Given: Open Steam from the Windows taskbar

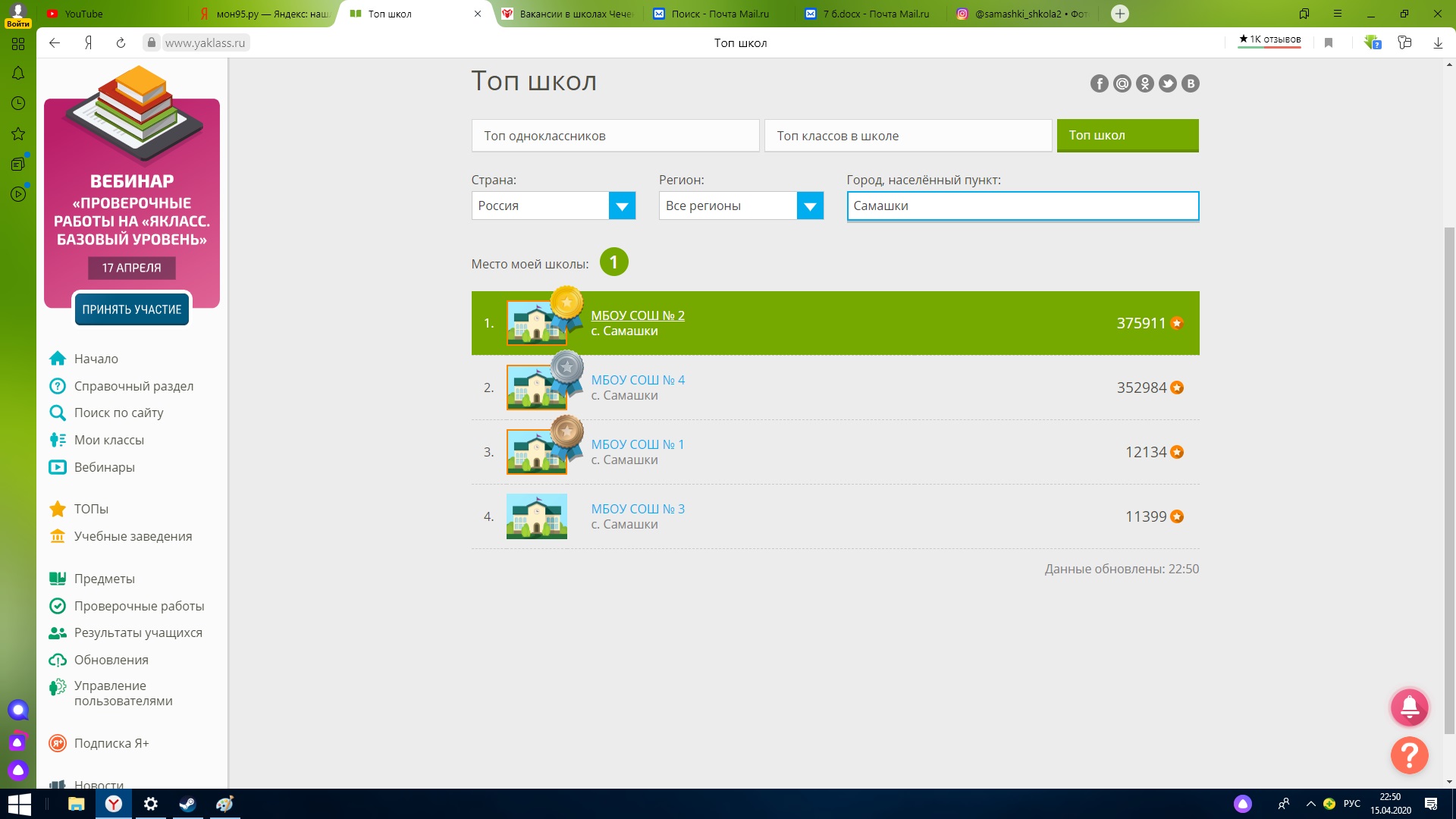Looking at the screenshot, I should coord(187,804).
